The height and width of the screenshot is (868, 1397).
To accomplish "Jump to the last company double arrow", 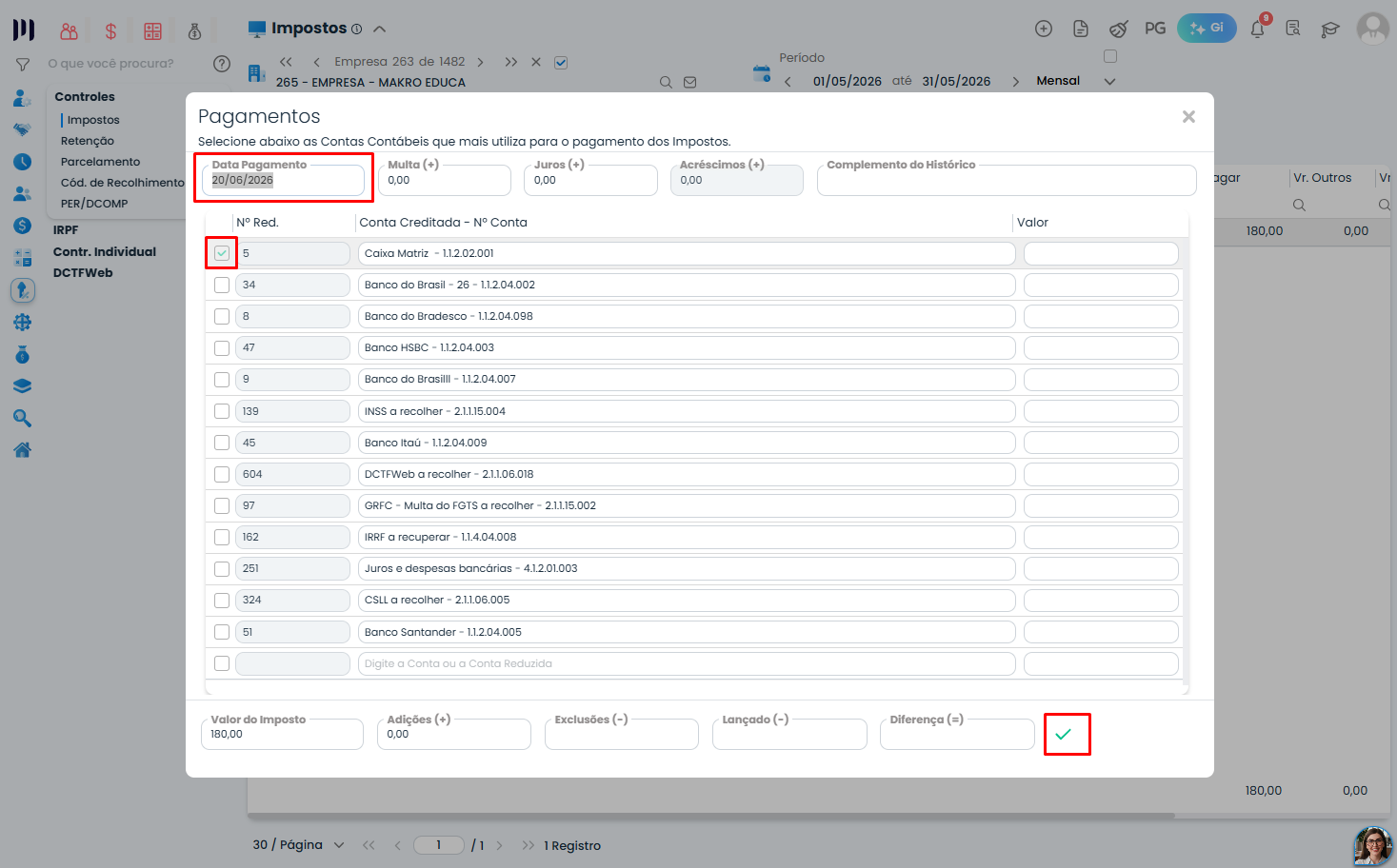I will (511, 62).
